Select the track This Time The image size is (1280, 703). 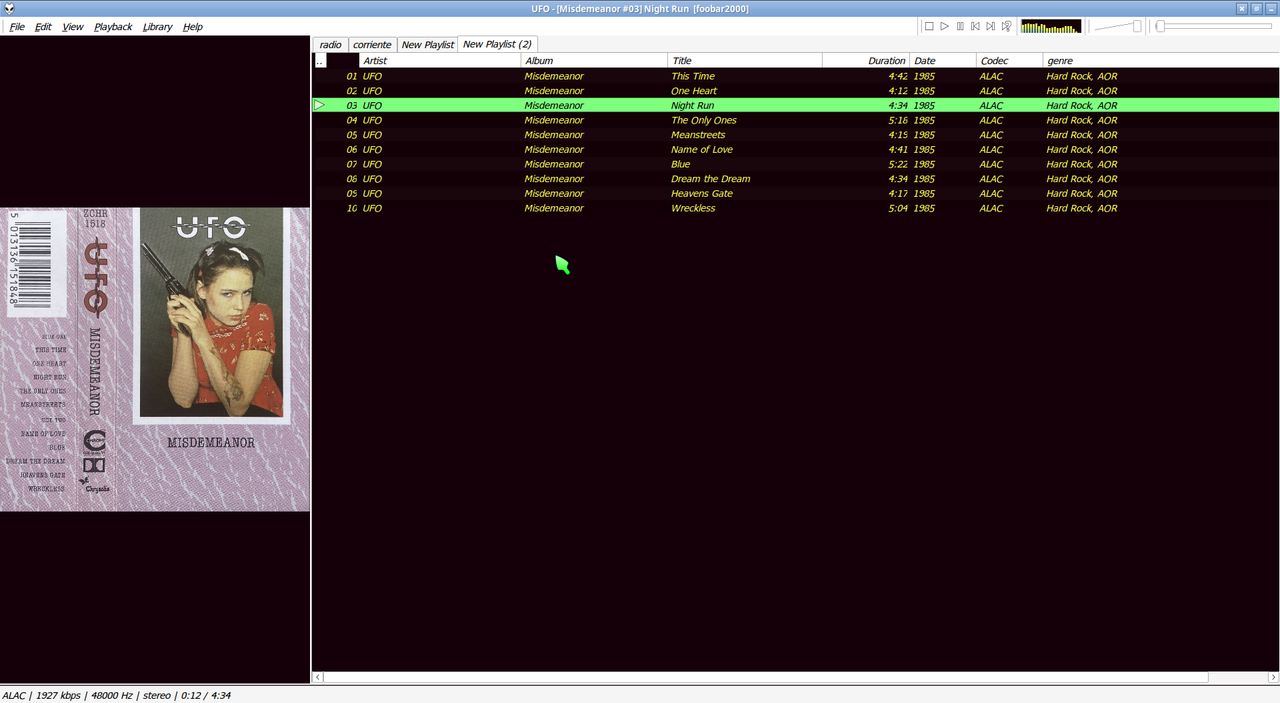(795, 76)
